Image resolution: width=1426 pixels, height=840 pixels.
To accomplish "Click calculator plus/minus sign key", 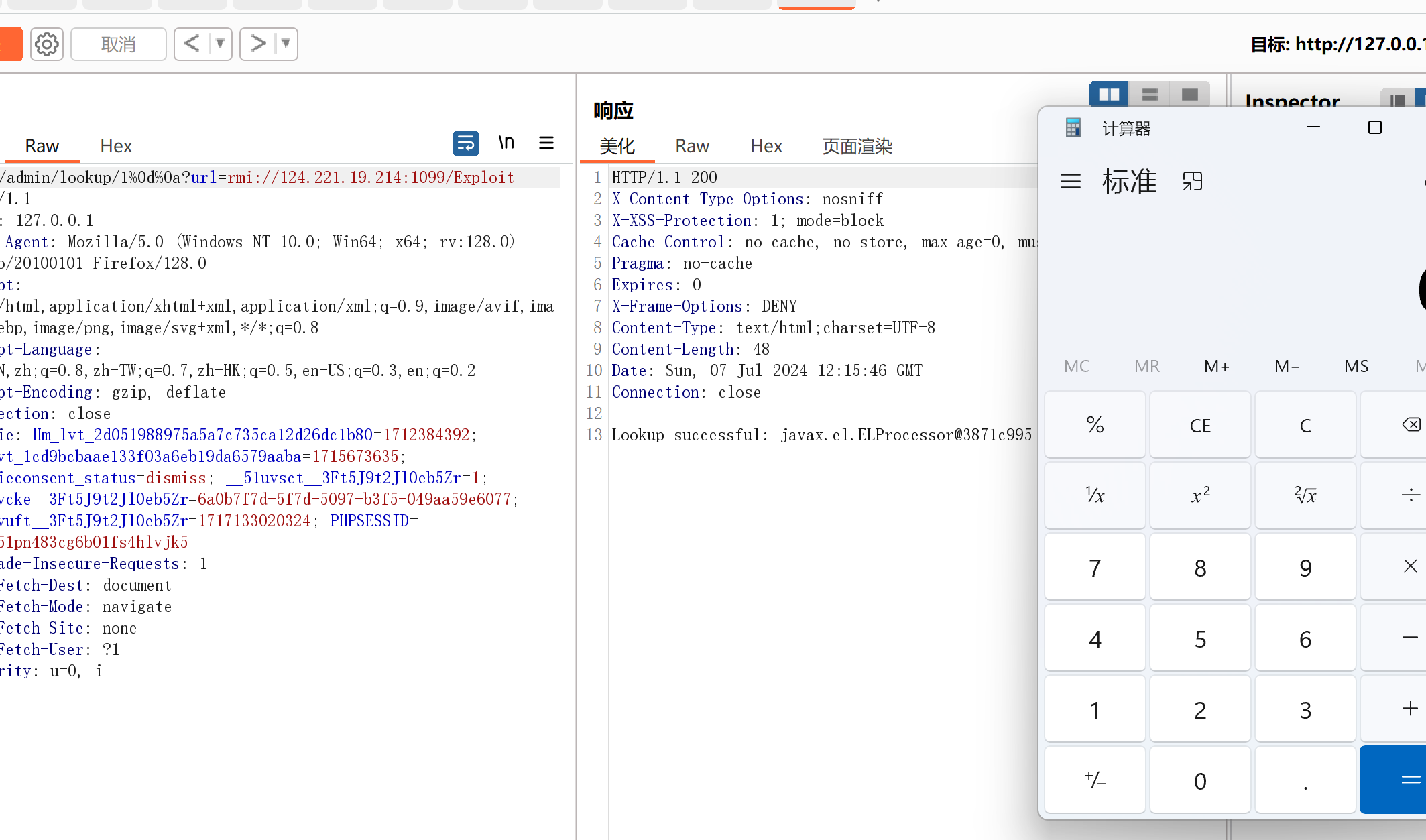I will 1095,780.
